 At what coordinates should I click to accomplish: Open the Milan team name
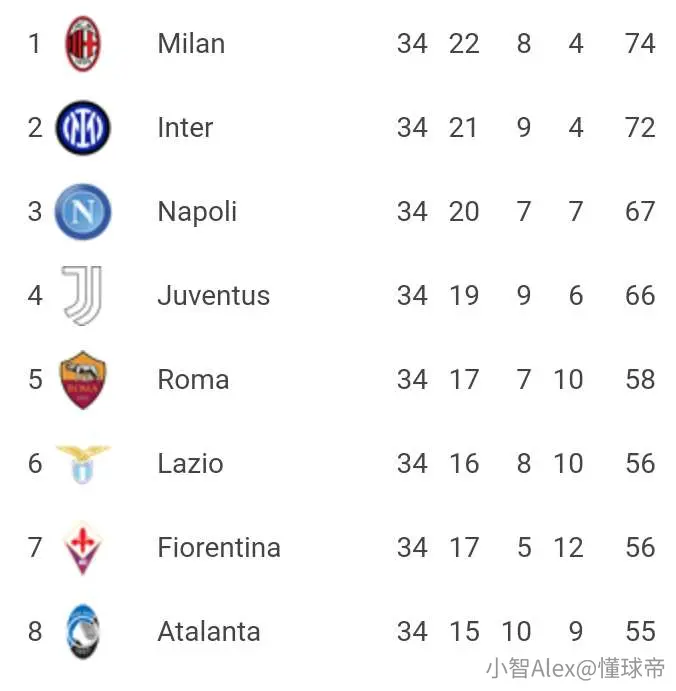pyautogui.click(x=191, y=44)
